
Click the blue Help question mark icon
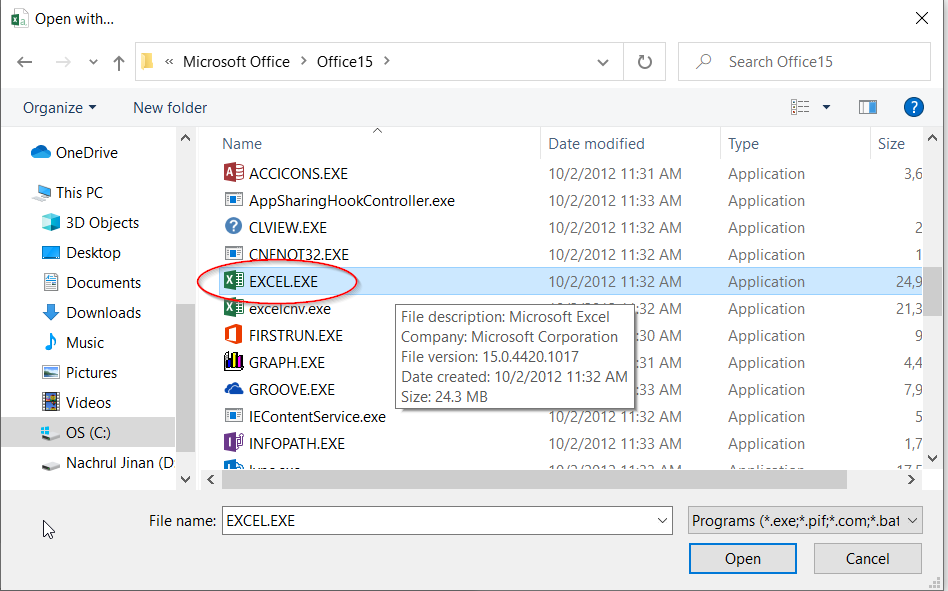[912, 107]
